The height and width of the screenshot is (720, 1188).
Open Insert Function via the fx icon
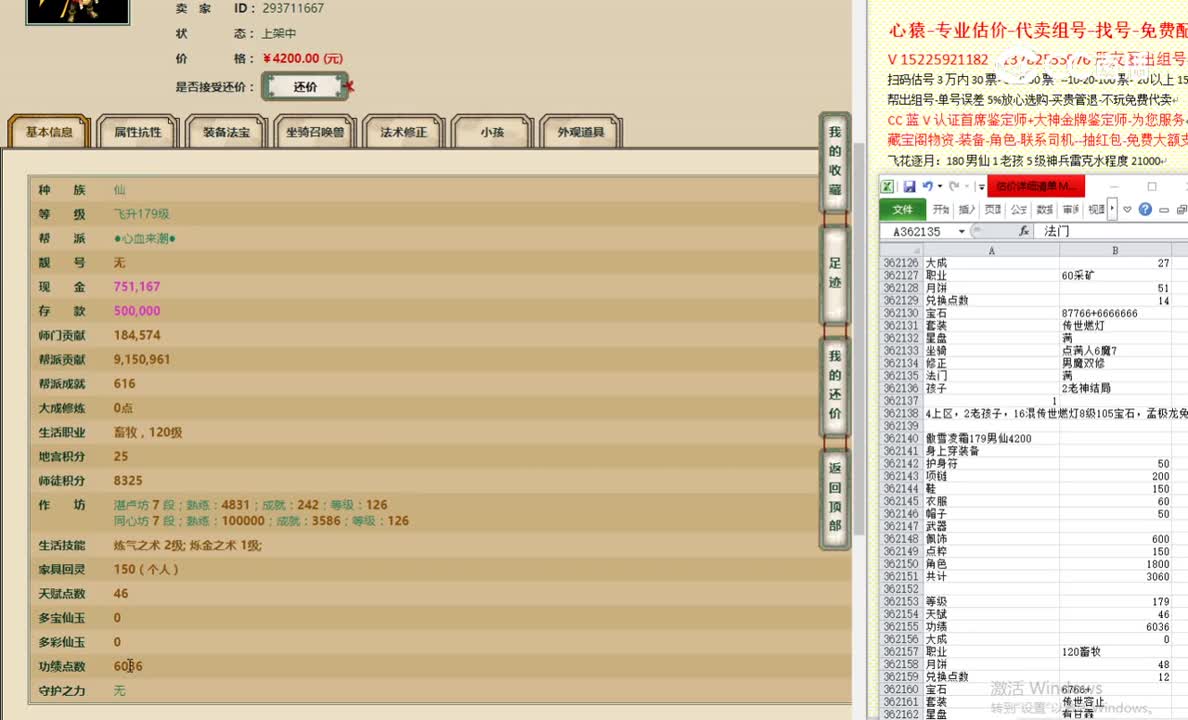click(1025, 230)
